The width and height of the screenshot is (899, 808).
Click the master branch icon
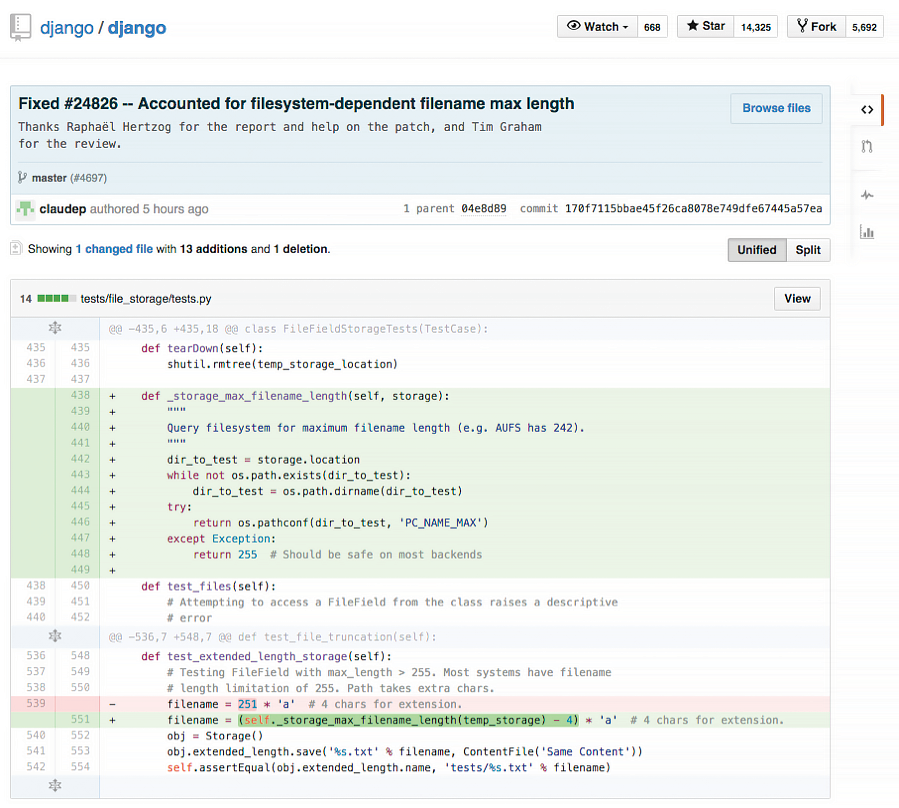22,177
